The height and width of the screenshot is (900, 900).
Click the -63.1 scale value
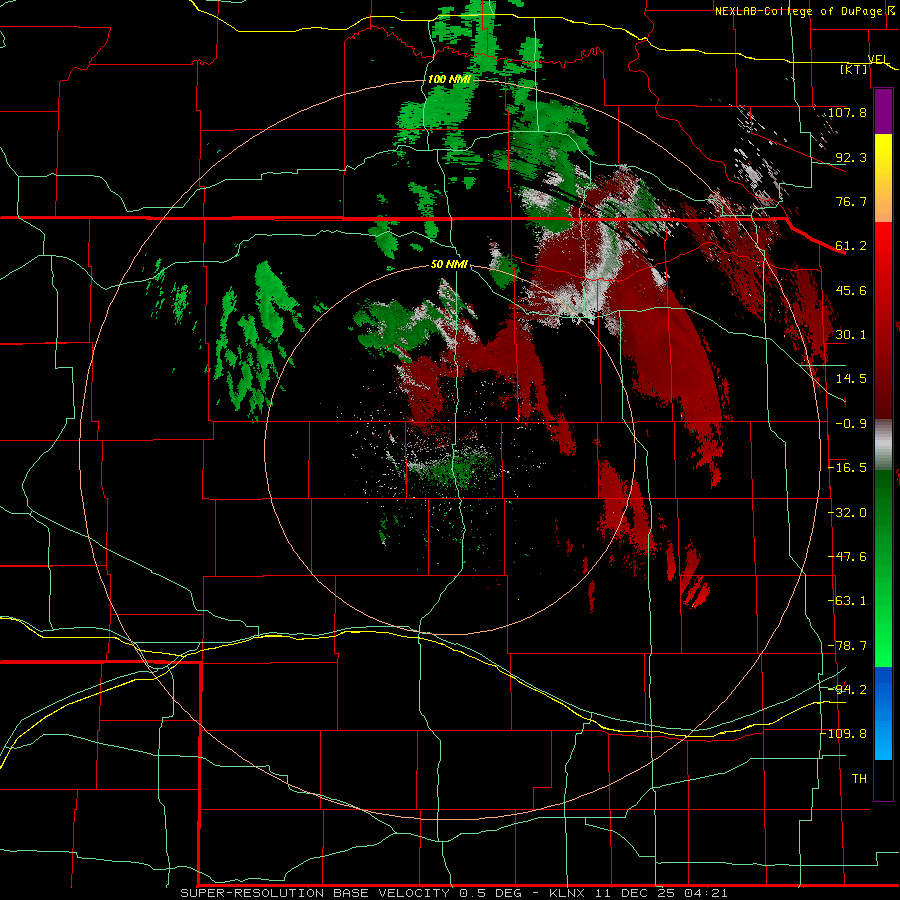[x=848, y=601]
